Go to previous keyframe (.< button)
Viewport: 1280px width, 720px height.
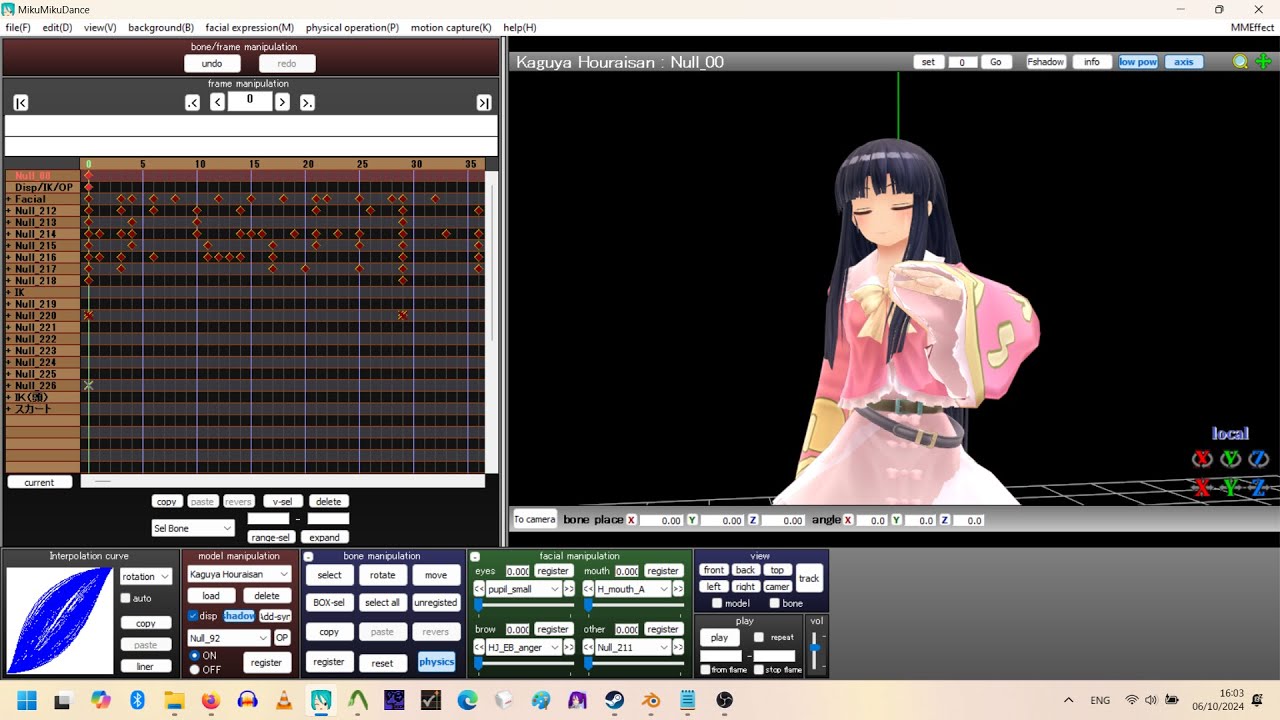click(x=193, y=102)
